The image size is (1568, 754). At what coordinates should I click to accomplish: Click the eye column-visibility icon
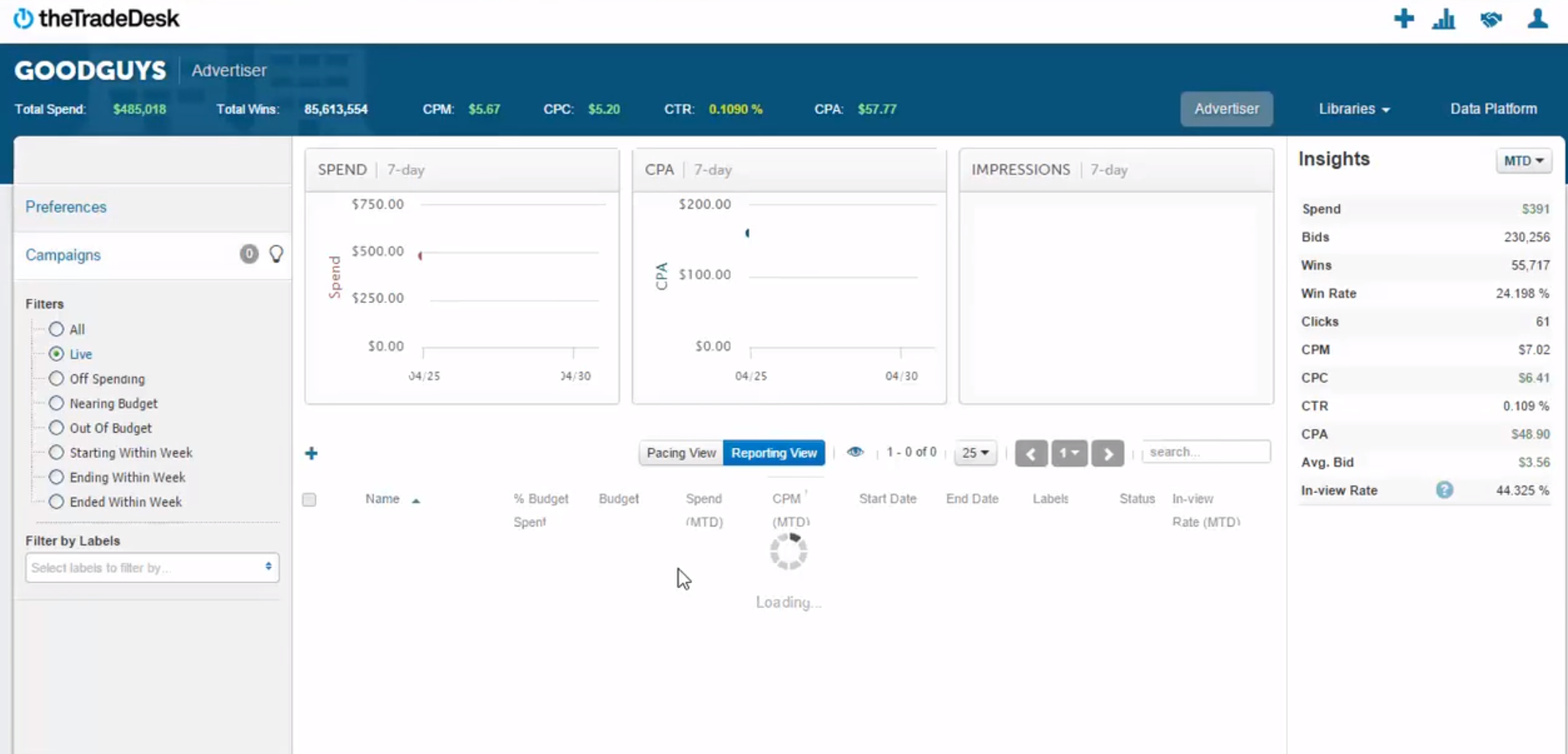tap(855, 451)
